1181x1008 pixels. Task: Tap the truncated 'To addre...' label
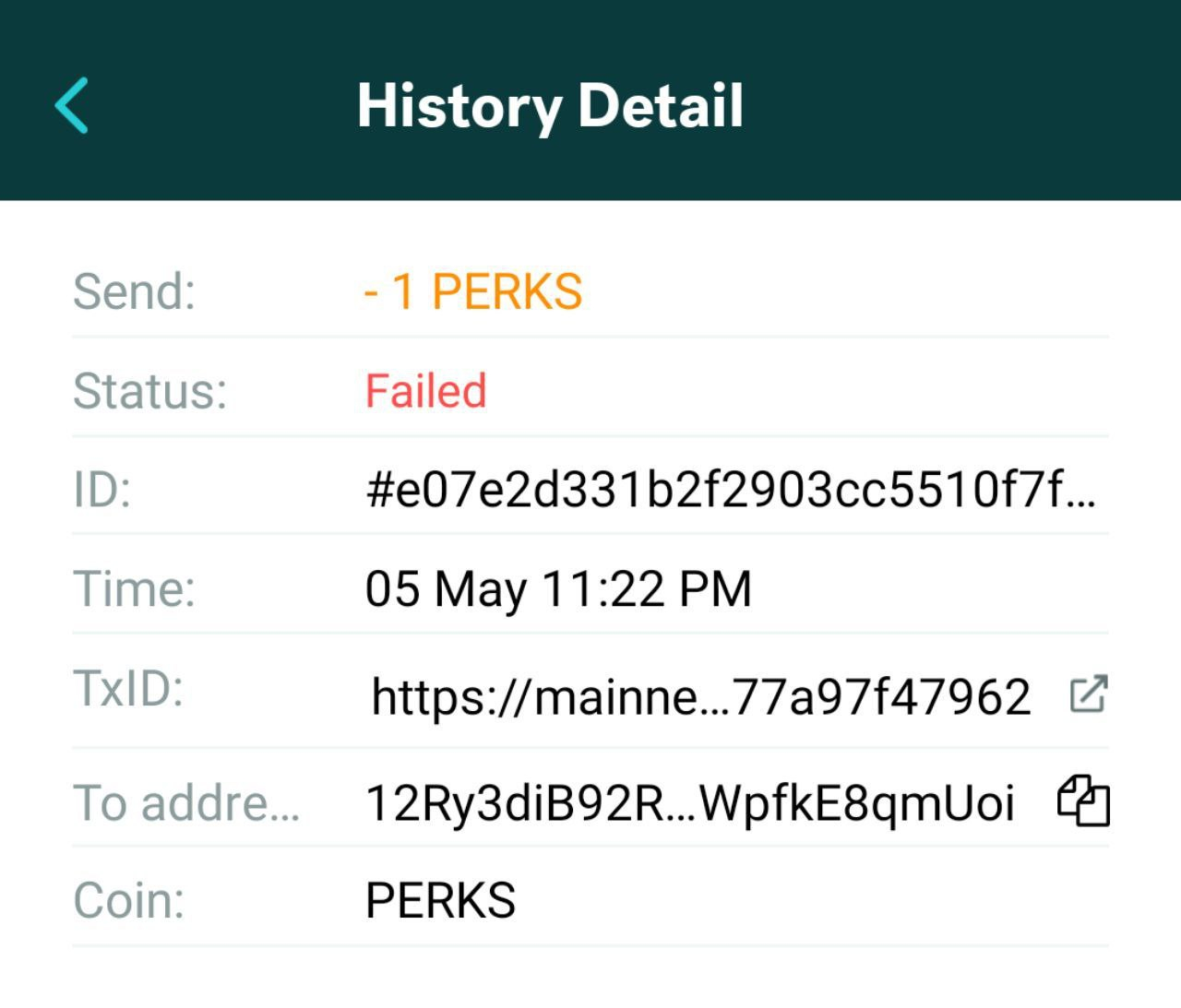coord(186,802)
